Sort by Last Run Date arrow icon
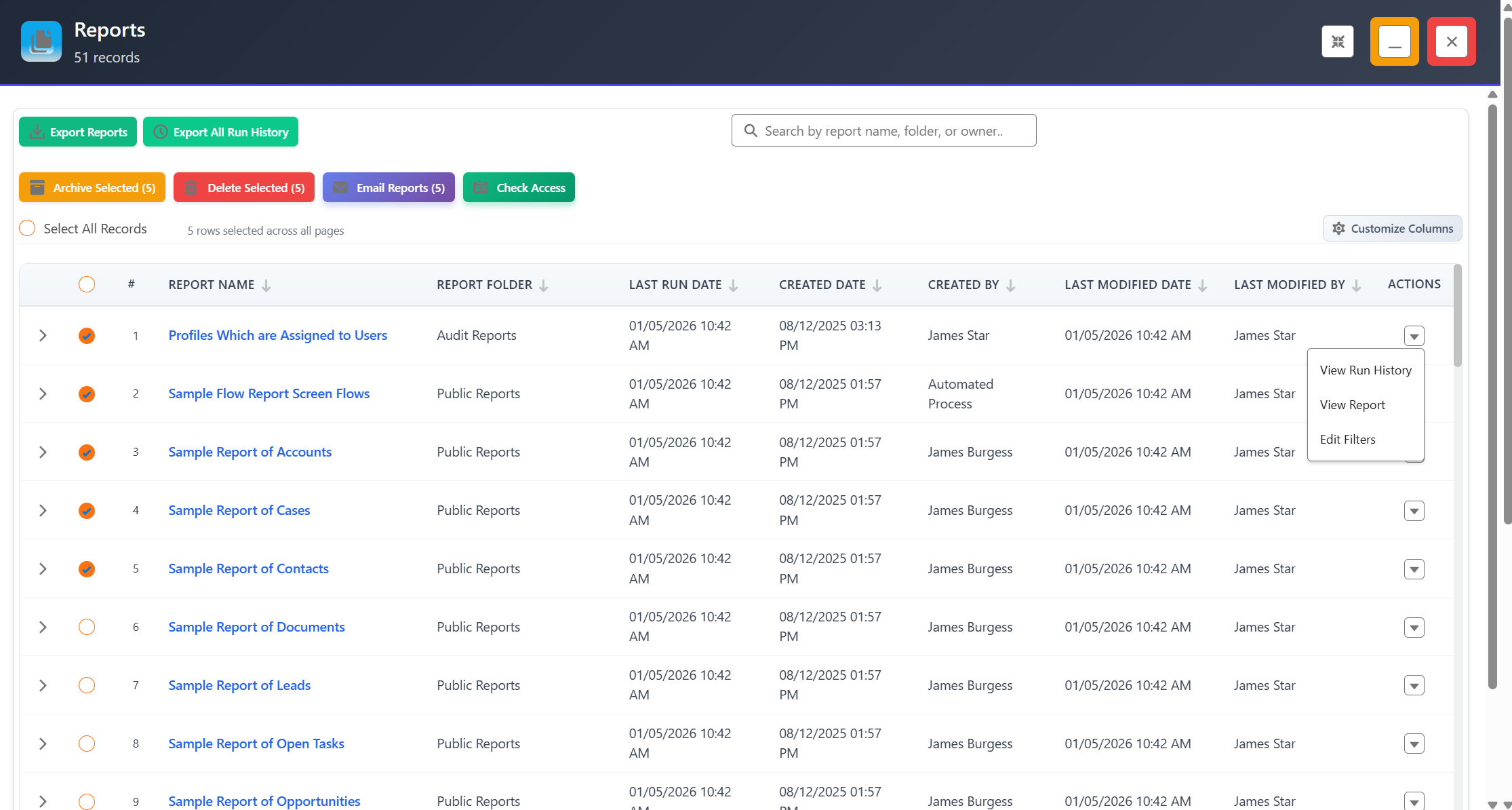The image size is (1512, 810). tap(734, 286)
